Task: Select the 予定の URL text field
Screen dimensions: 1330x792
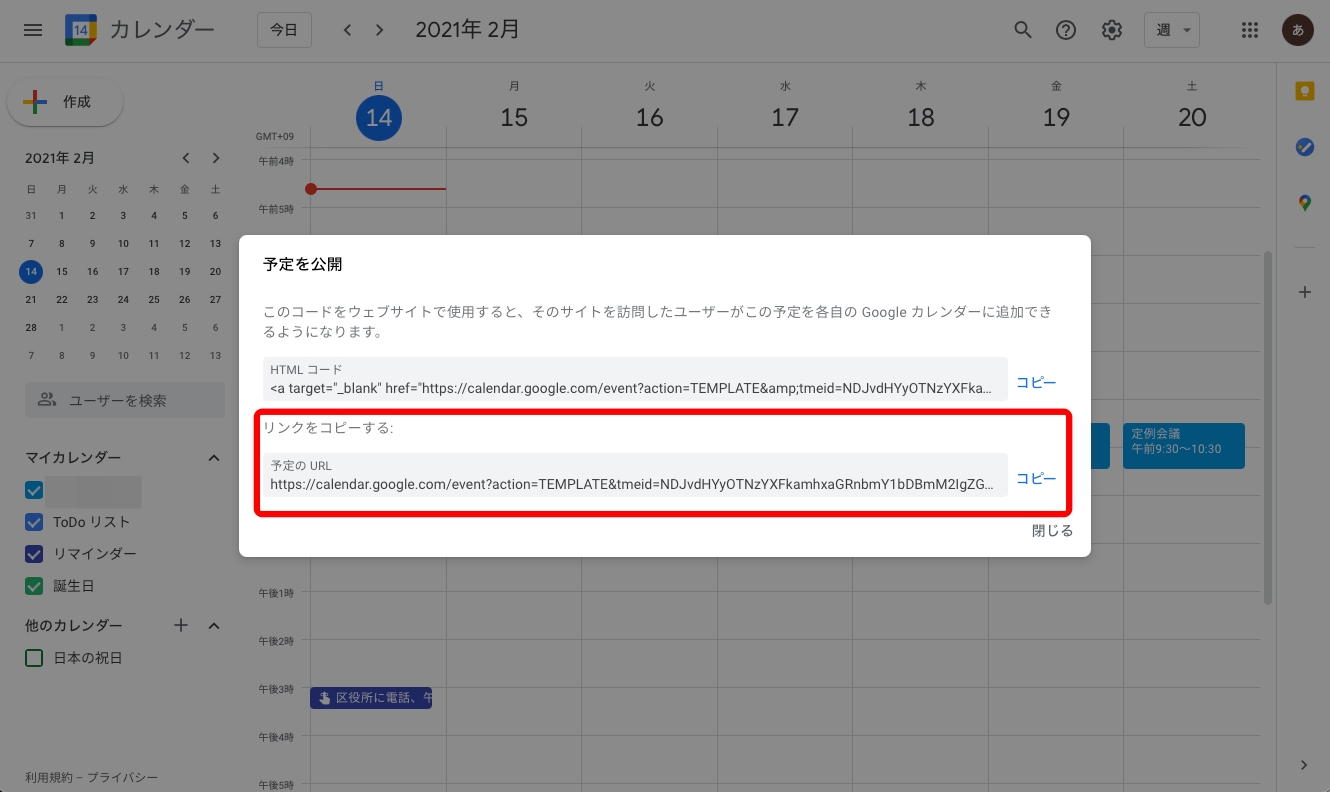Action: click(635, 475)
